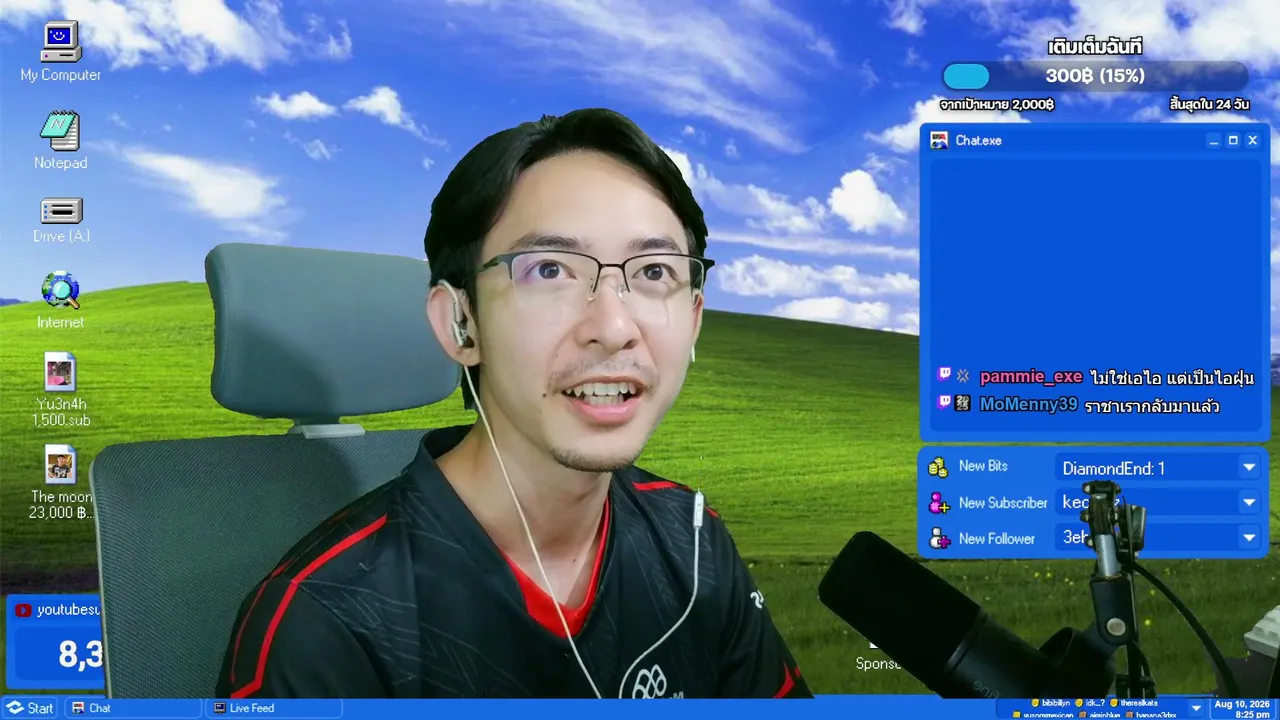
Task: Click the YouTube icon in subscriber widget
Action: (x=23, y=610)
